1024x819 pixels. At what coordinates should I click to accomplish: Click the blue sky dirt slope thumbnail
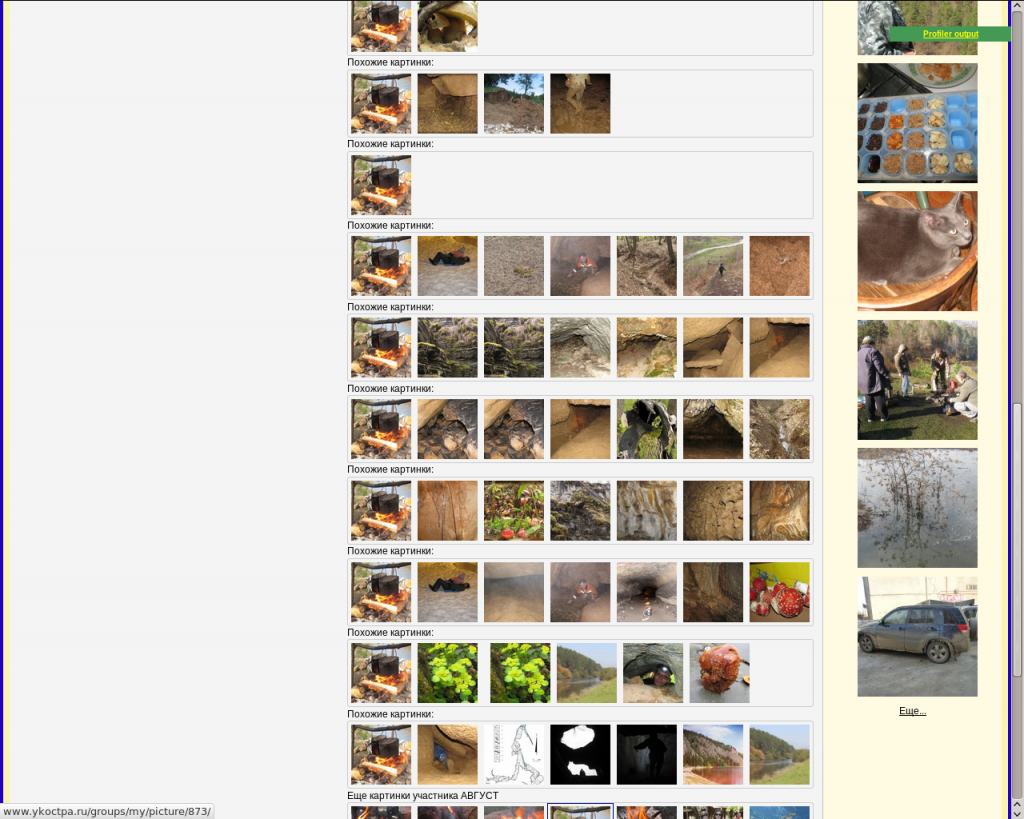[514, 103]
